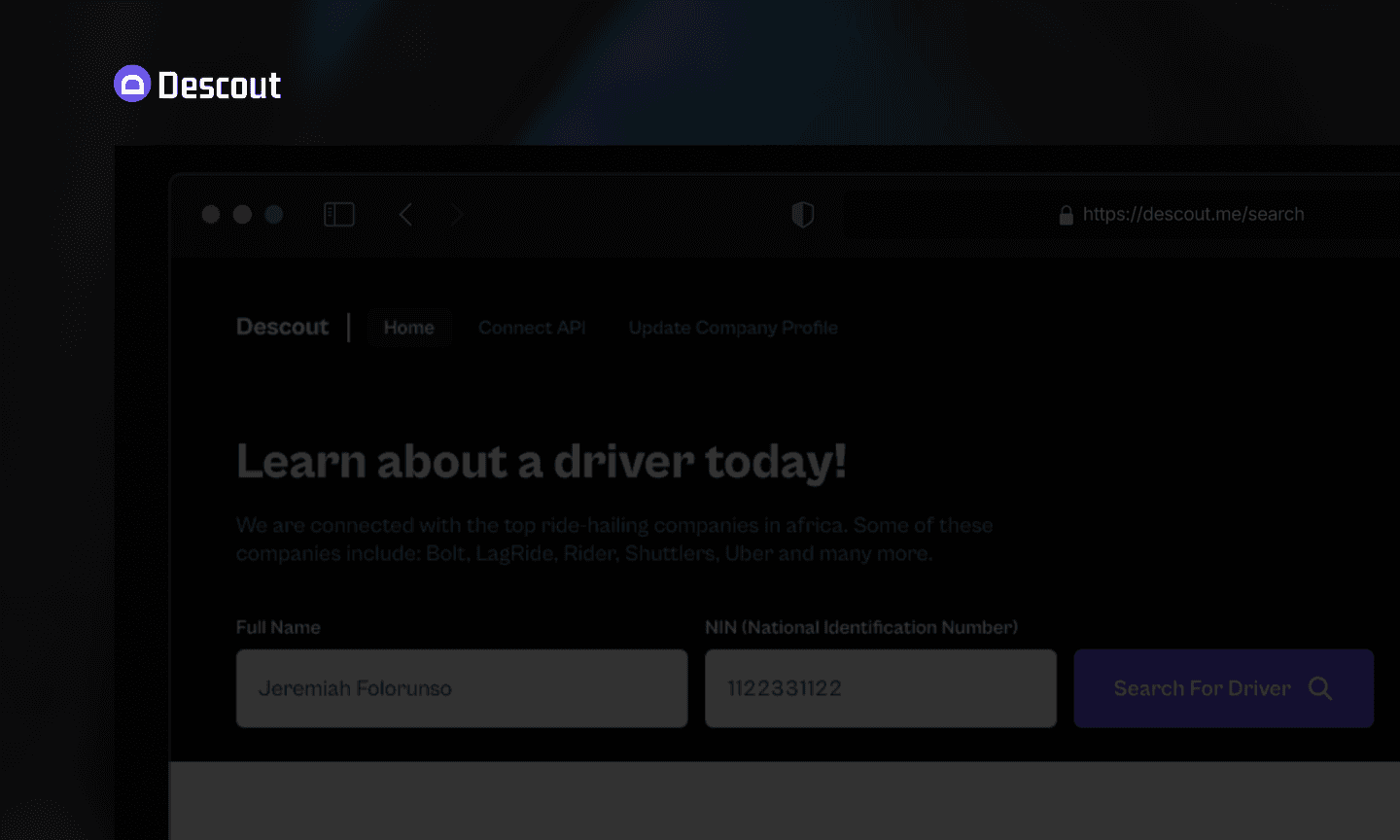Open the Home nav tab
This screenshot has width=1400, height=840.
tap(409, 328)
